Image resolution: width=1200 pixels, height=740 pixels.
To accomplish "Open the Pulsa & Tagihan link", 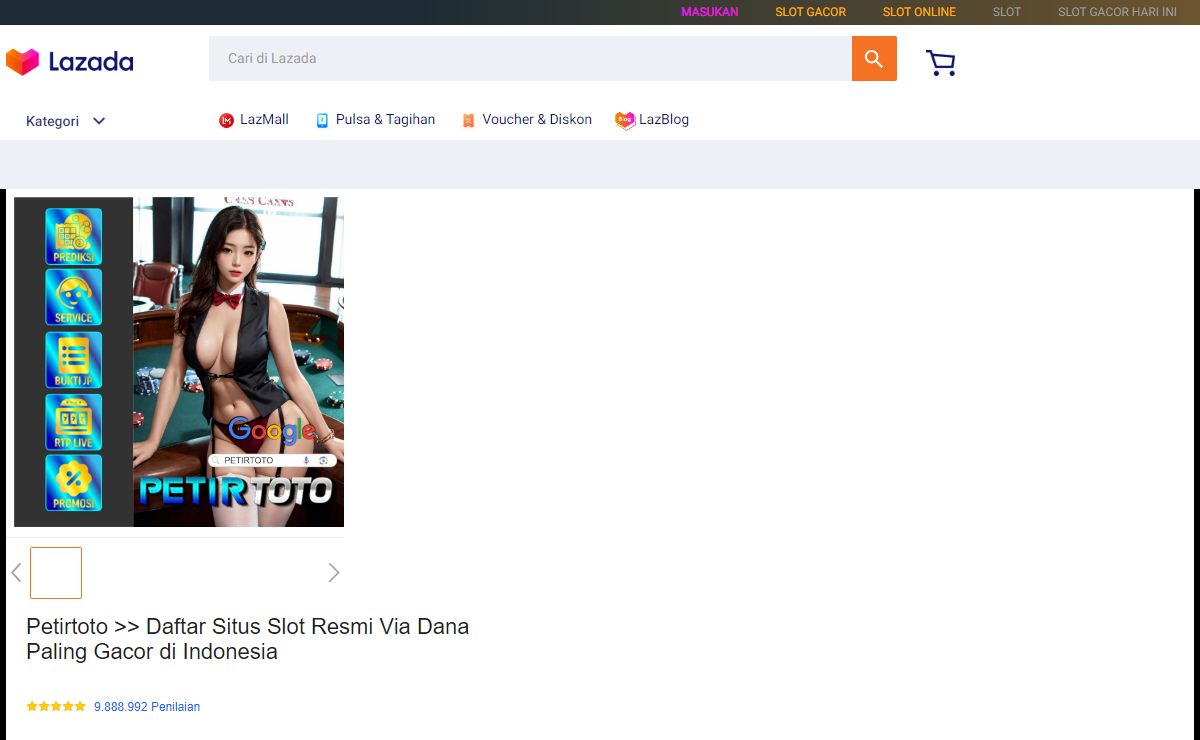I will 385,119.
